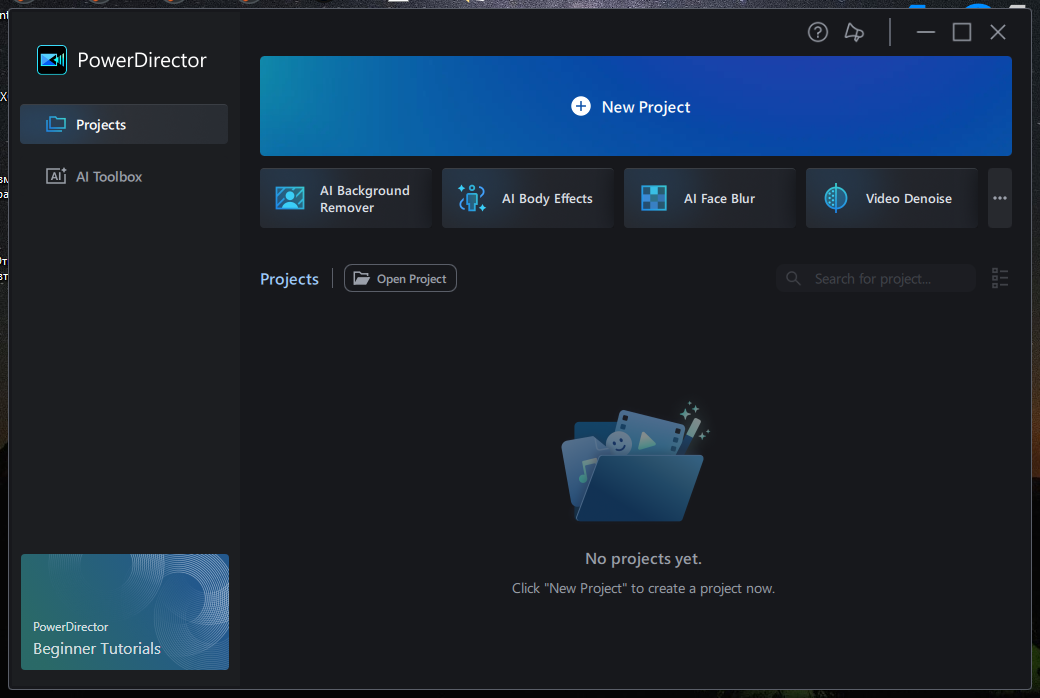The width and height of the screenshot is (1040, 698).
Task: Minimize the PowerDirector window
Action: click(926, 33)
